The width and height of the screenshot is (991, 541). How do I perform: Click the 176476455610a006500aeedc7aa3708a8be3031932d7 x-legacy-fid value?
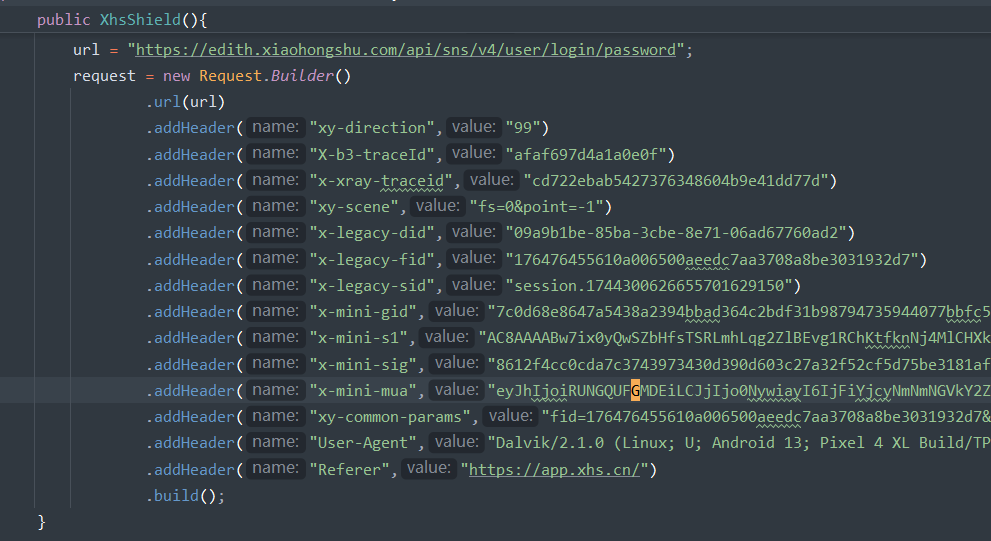712,260
